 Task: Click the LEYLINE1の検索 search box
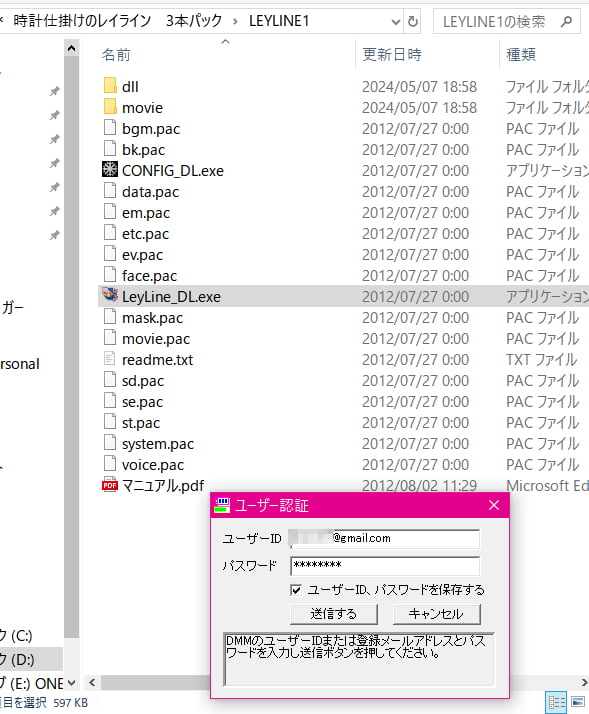[507, 21]
